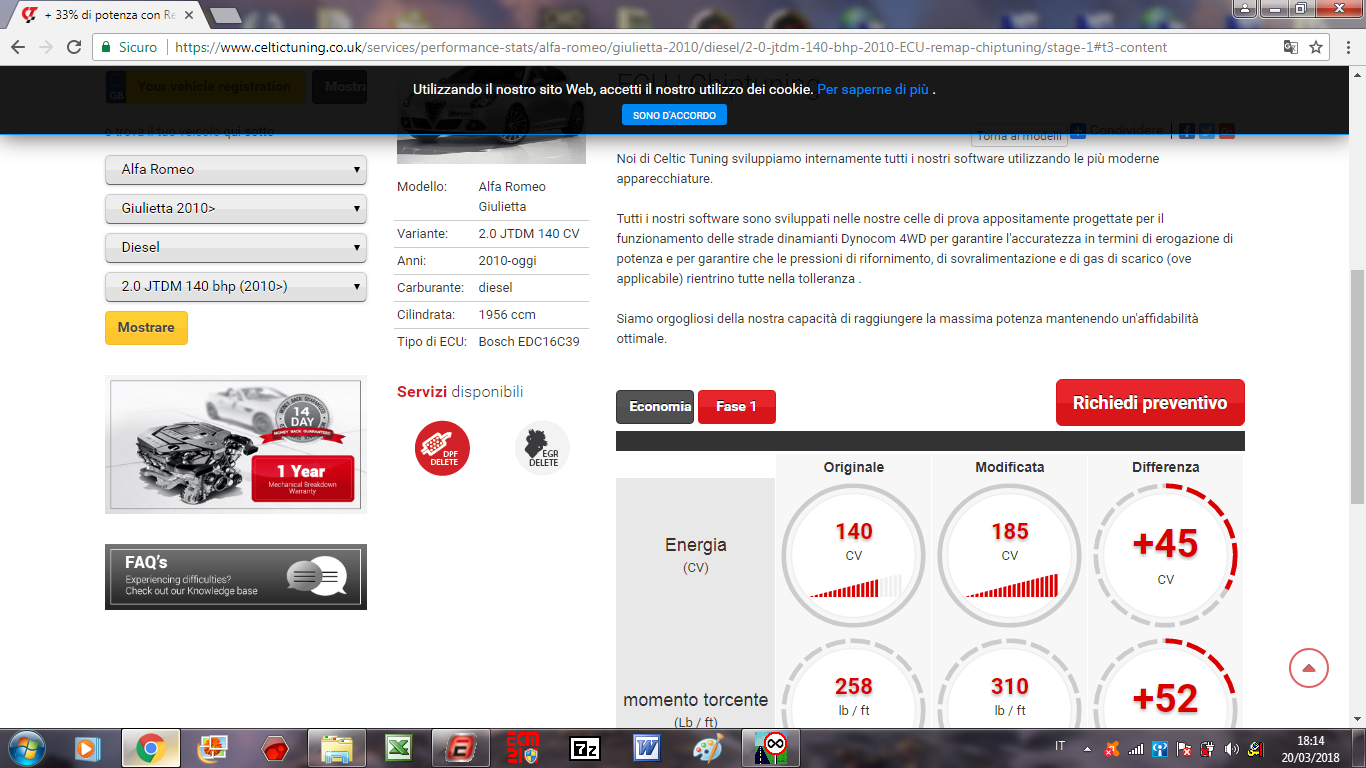Open the Per saperne di più link
This screenshot has height=768, width=1366.
(873, 89)
